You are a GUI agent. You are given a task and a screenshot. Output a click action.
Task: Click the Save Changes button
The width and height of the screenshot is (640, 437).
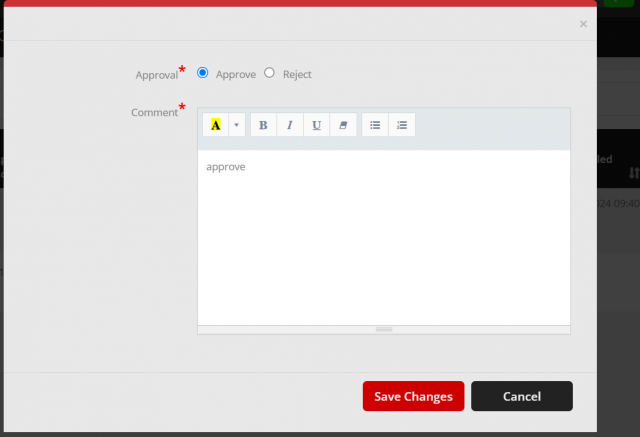coord(413,396)
